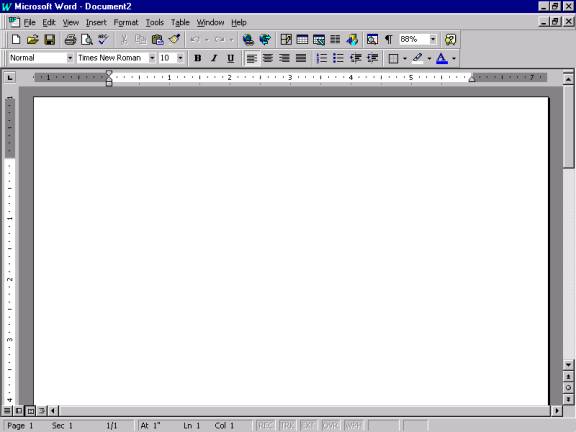Toggle Italic formatting button
Viewport: 576px width, 432px height.
tap(214, 58)
